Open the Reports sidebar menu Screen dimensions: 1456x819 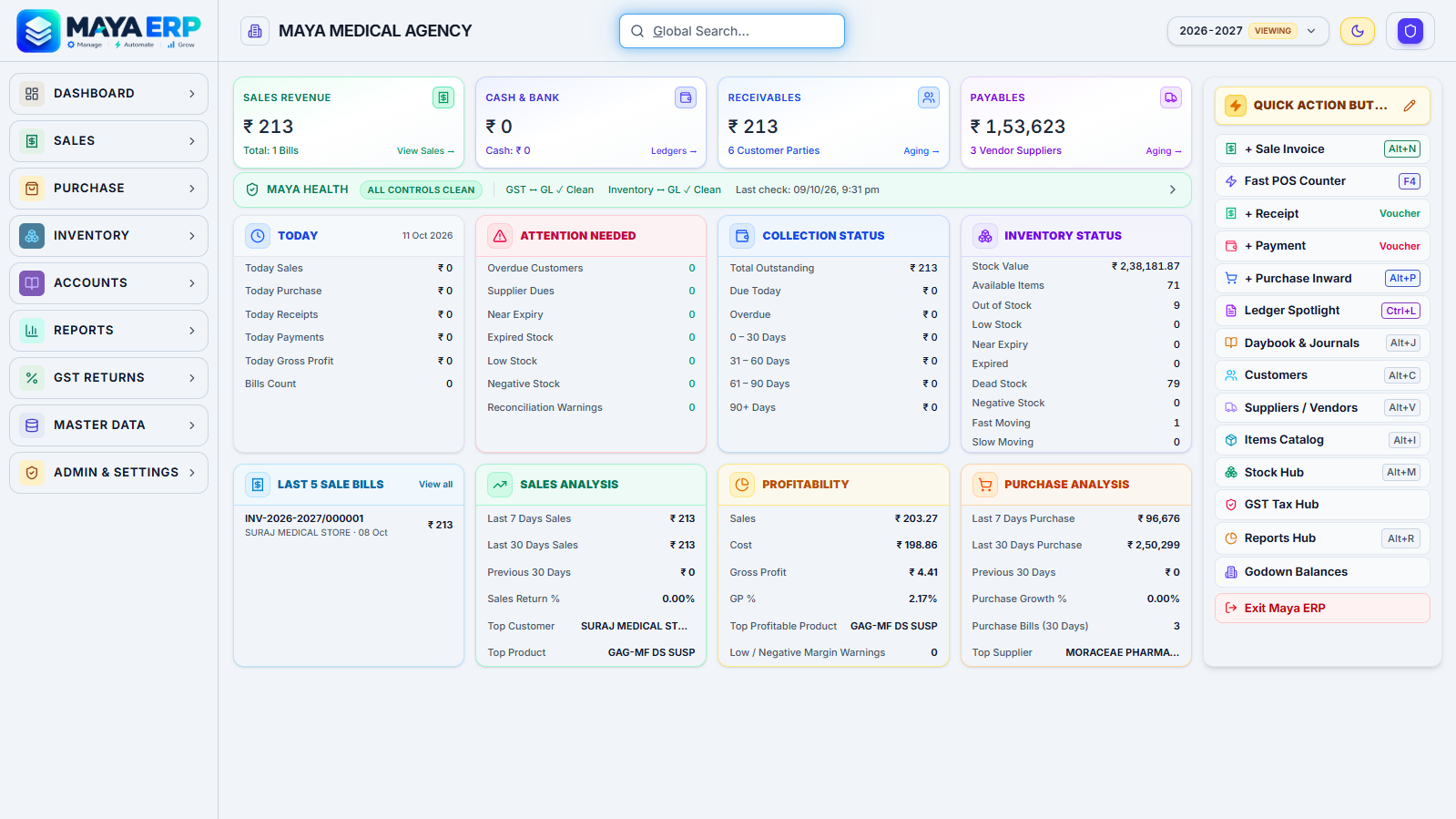(108, 331)
